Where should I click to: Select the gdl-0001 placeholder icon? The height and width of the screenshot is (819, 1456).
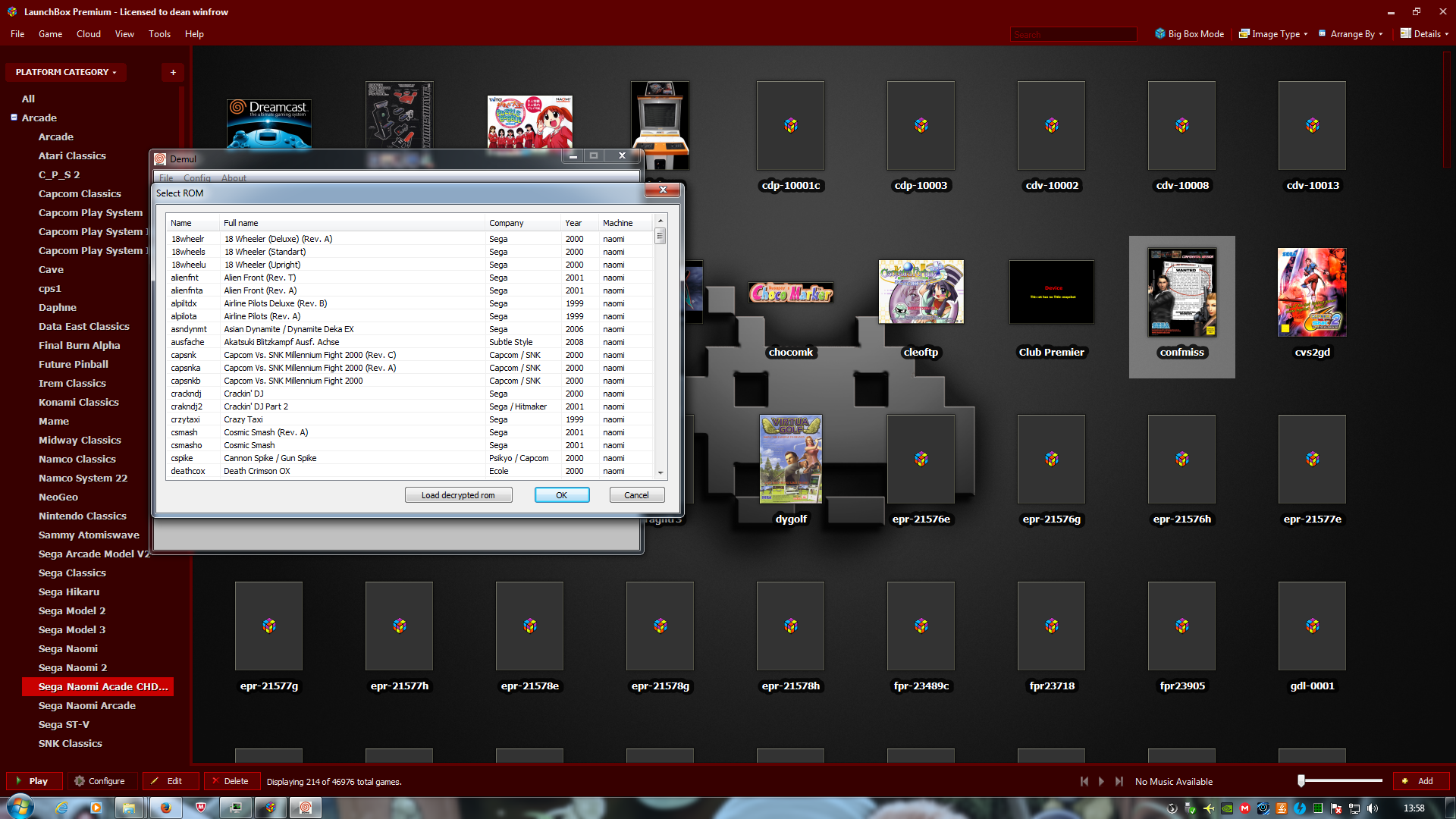[x=1312, y=626]
